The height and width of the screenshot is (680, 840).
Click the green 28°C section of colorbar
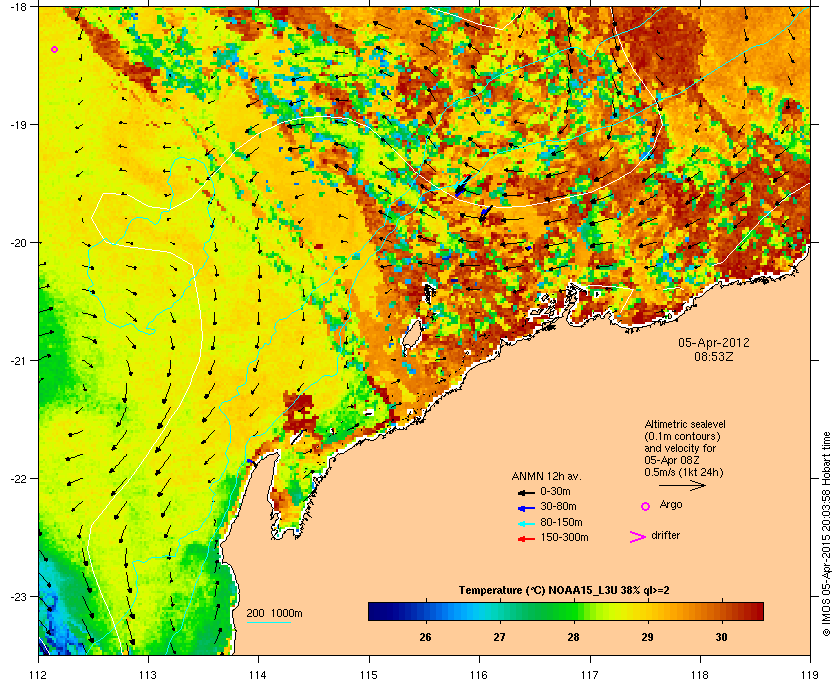(573, 611)
